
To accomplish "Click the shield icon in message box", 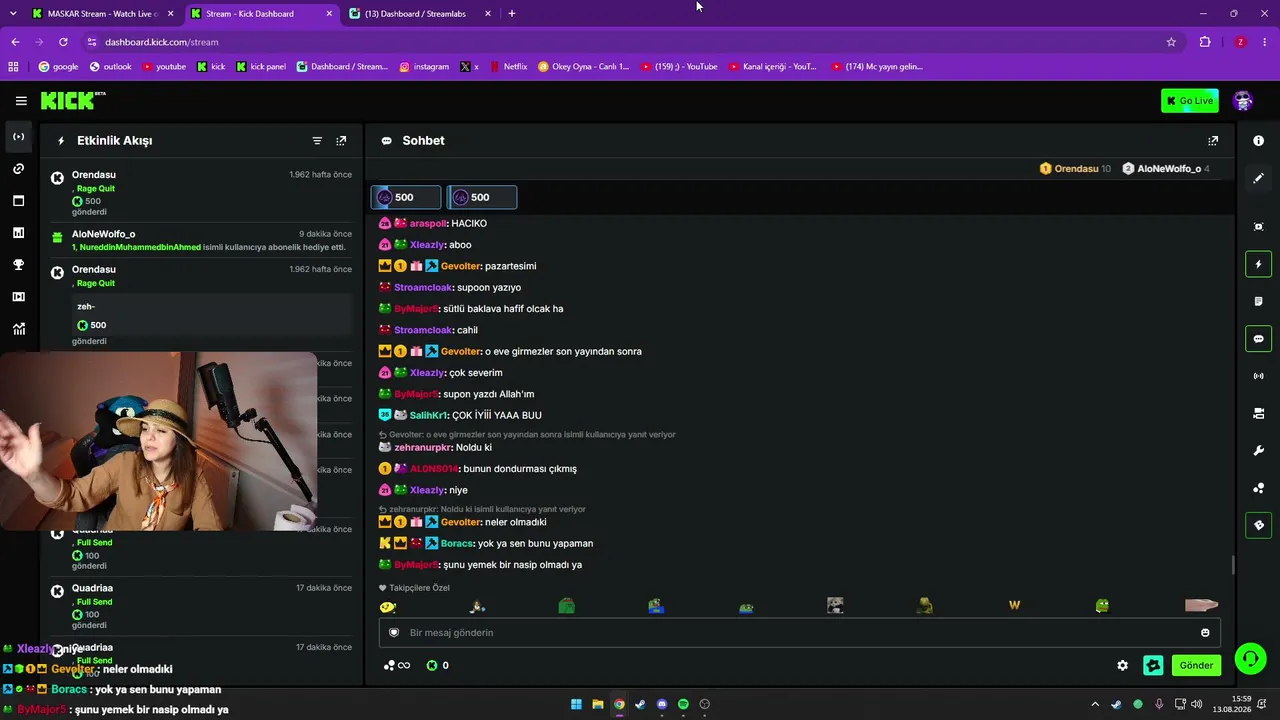I will coord(394,633).
